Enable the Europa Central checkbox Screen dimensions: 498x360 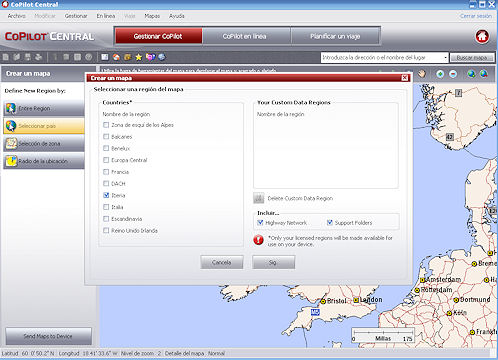106,160
